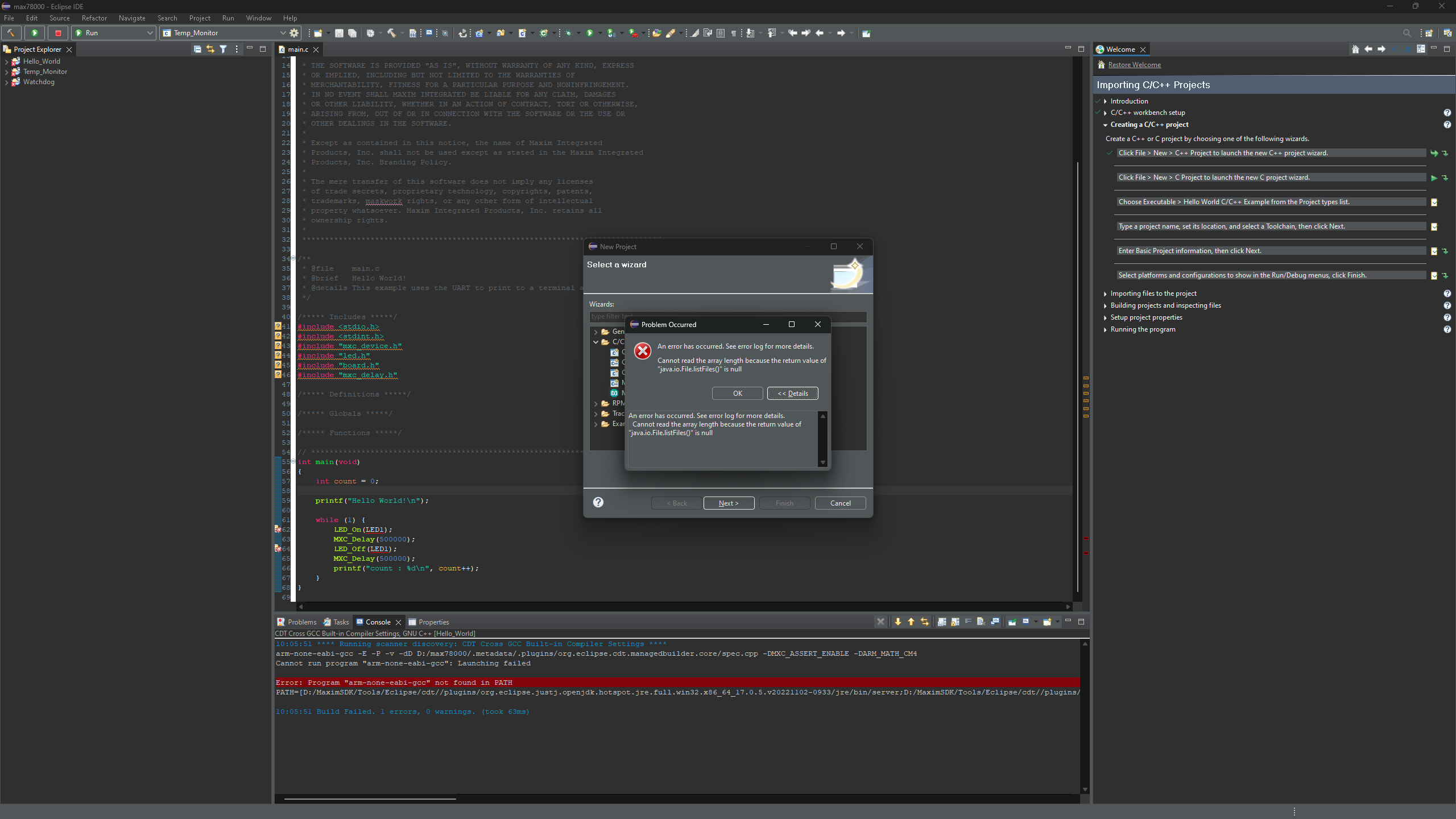Viewport: 1456px width, 819px height.
Task: Launch the program with the green Run icon
Action: 590,32
